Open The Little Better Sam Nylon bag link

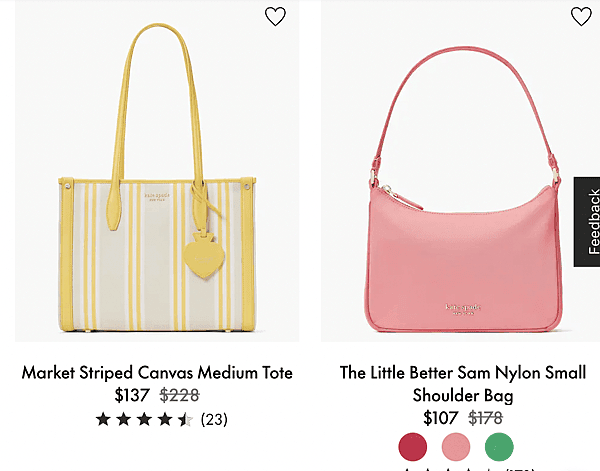(x=463, y=384)
